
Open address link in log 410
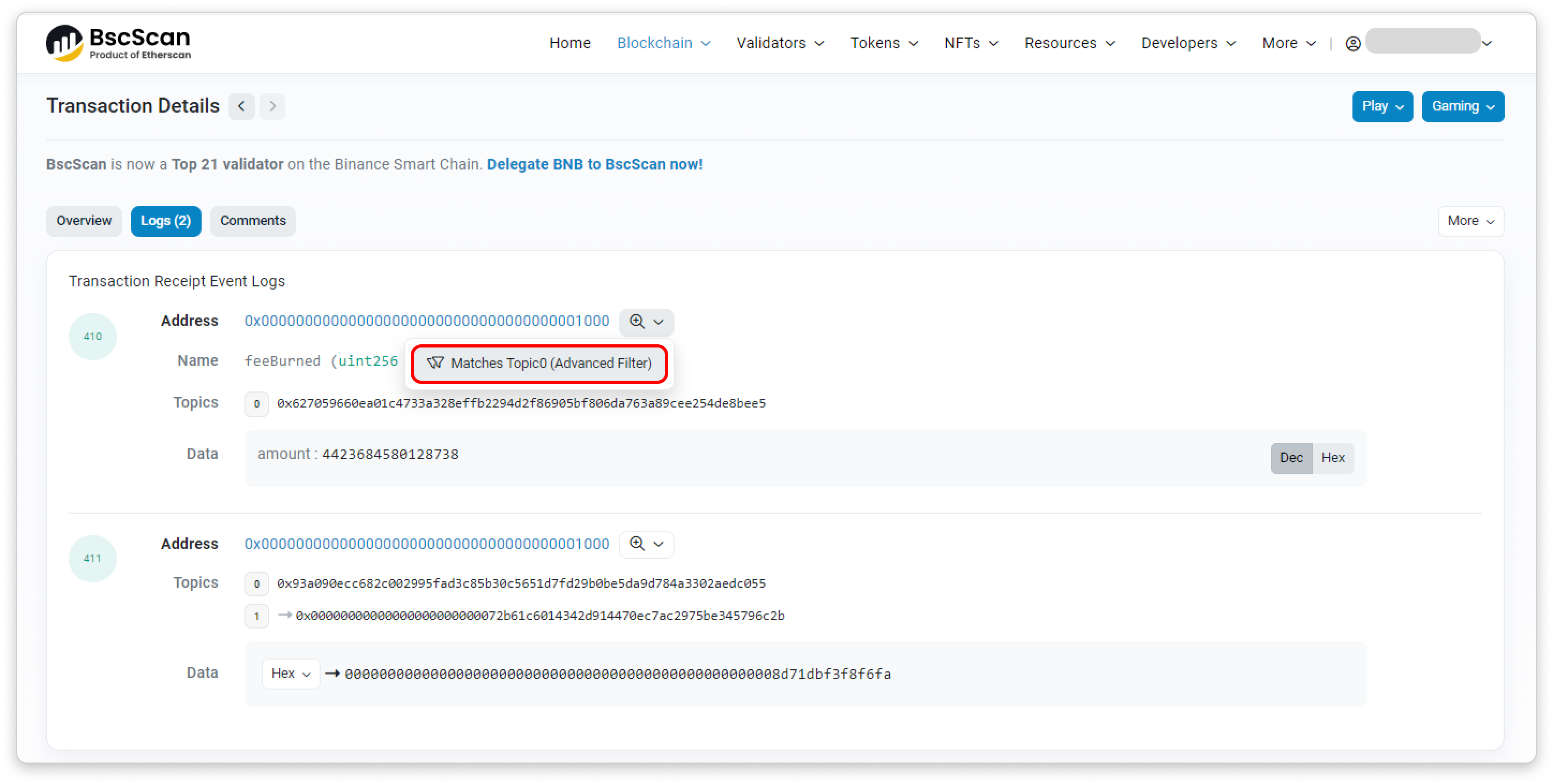pyautogui.click(x=427, y=321)
